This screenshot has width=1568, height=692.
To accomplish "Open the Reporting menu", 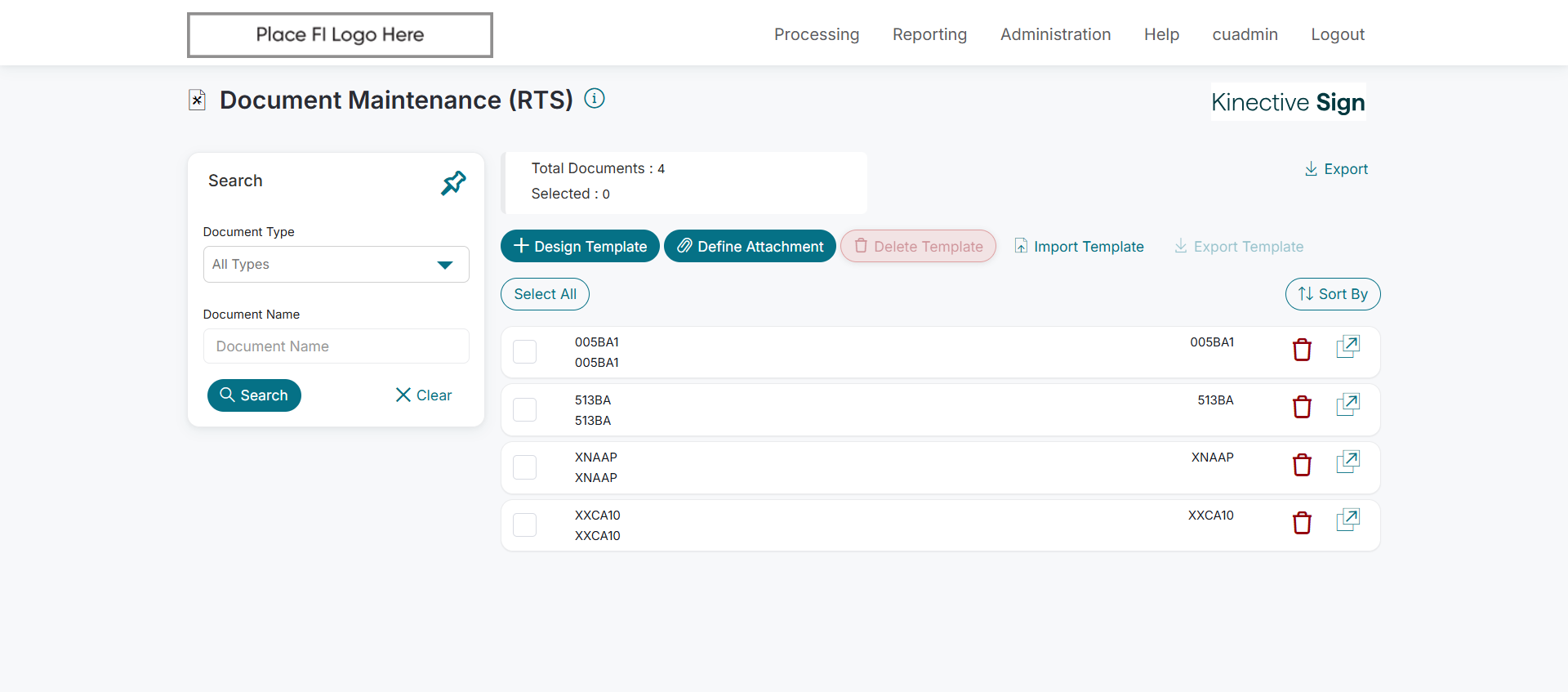I will point(929,34).
